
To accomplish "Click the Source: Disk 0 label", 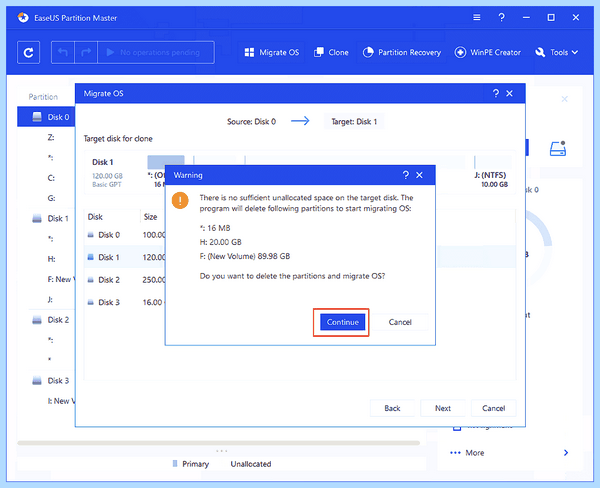I will click(x=251, y=122).
